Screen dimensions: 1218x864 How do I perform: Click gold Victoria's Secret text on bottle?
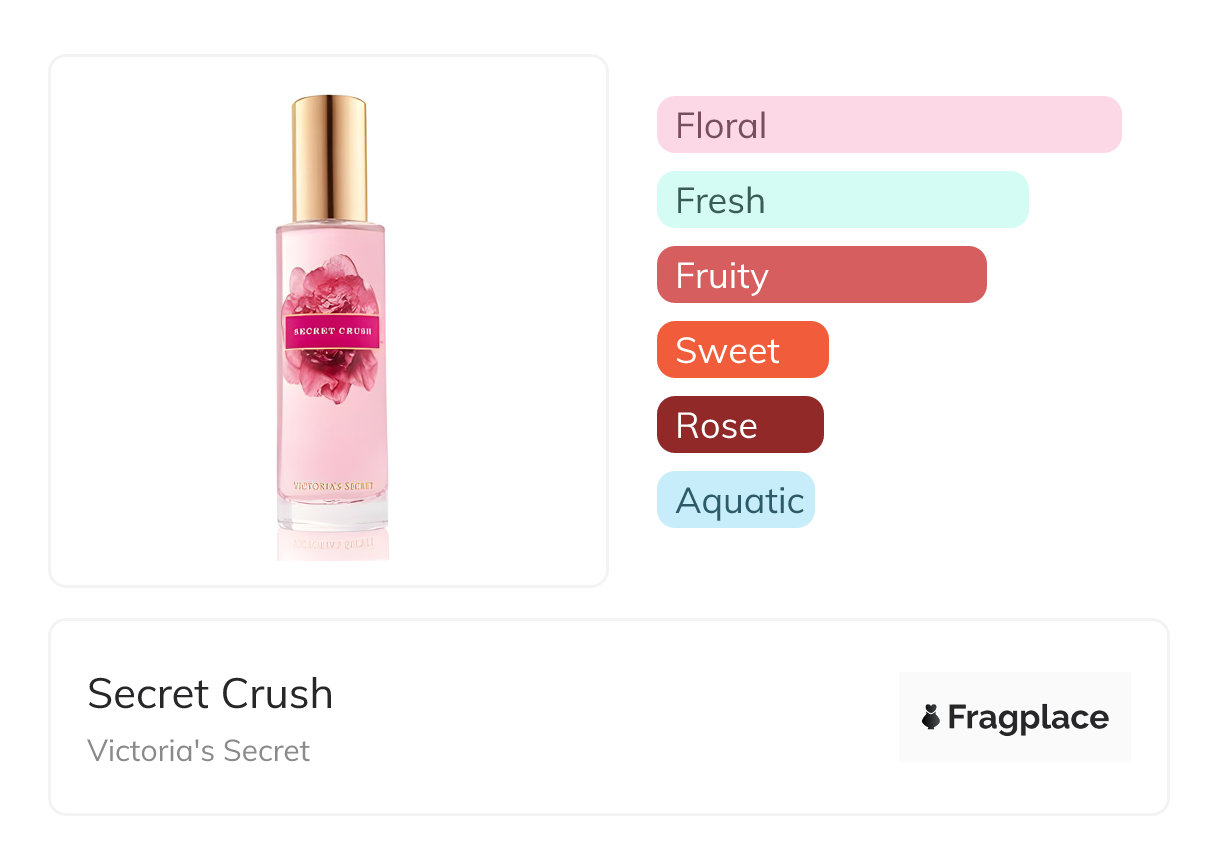(333, 486)
